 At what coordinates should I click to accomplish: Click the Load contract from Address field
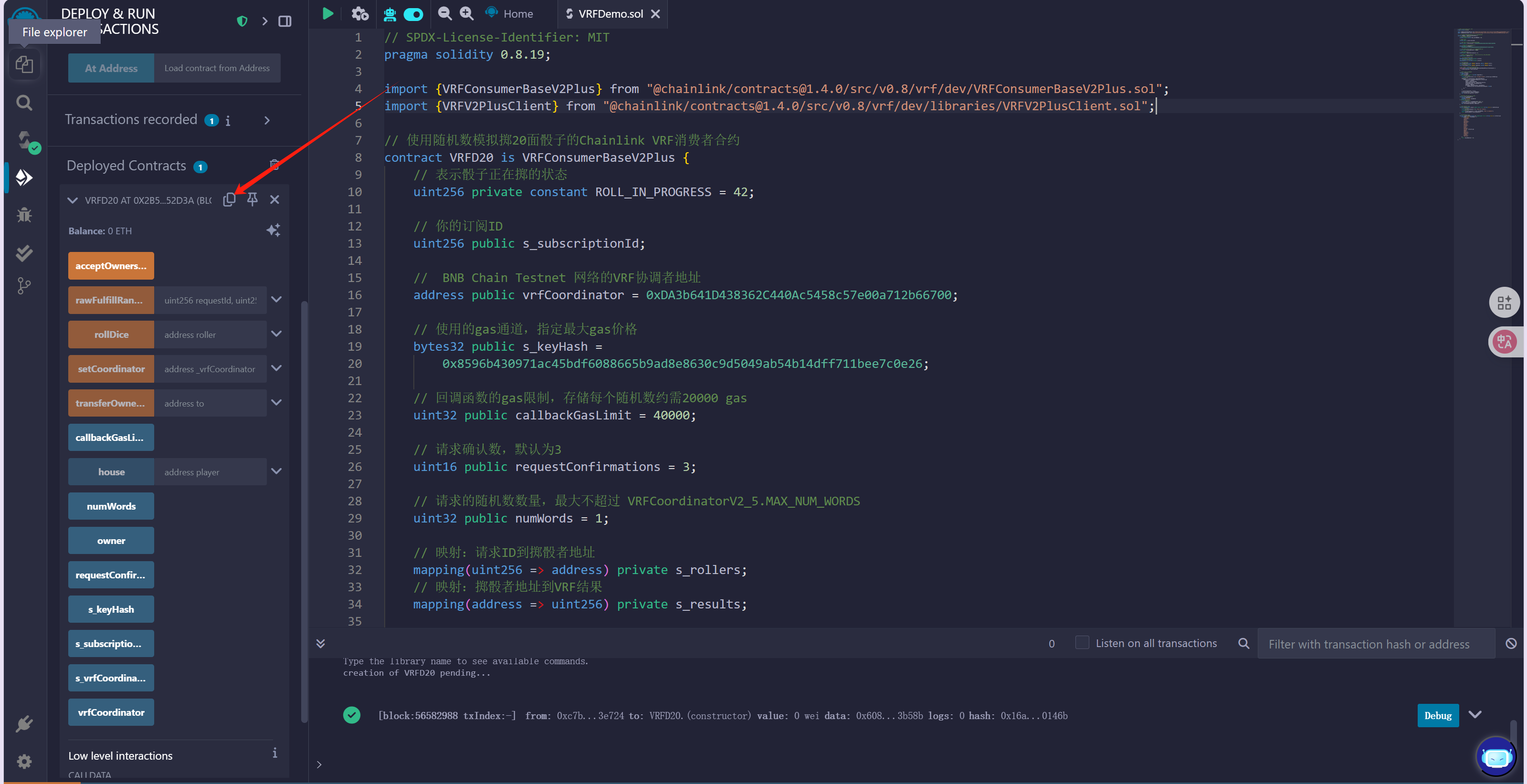tap(217, 68)
